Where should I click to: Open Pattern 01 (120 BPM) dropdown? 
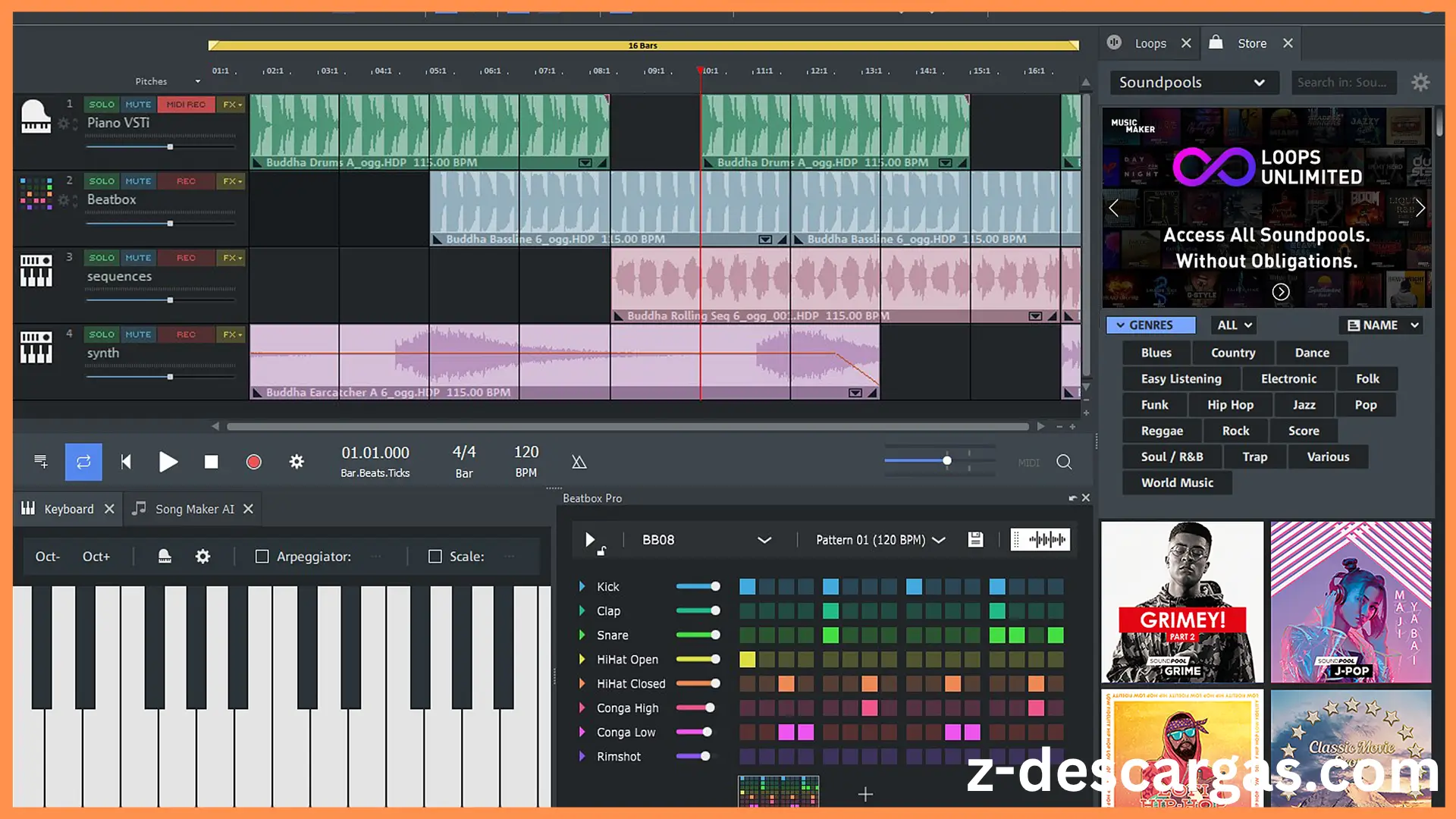pyautogui.click(x=880, y=540)
